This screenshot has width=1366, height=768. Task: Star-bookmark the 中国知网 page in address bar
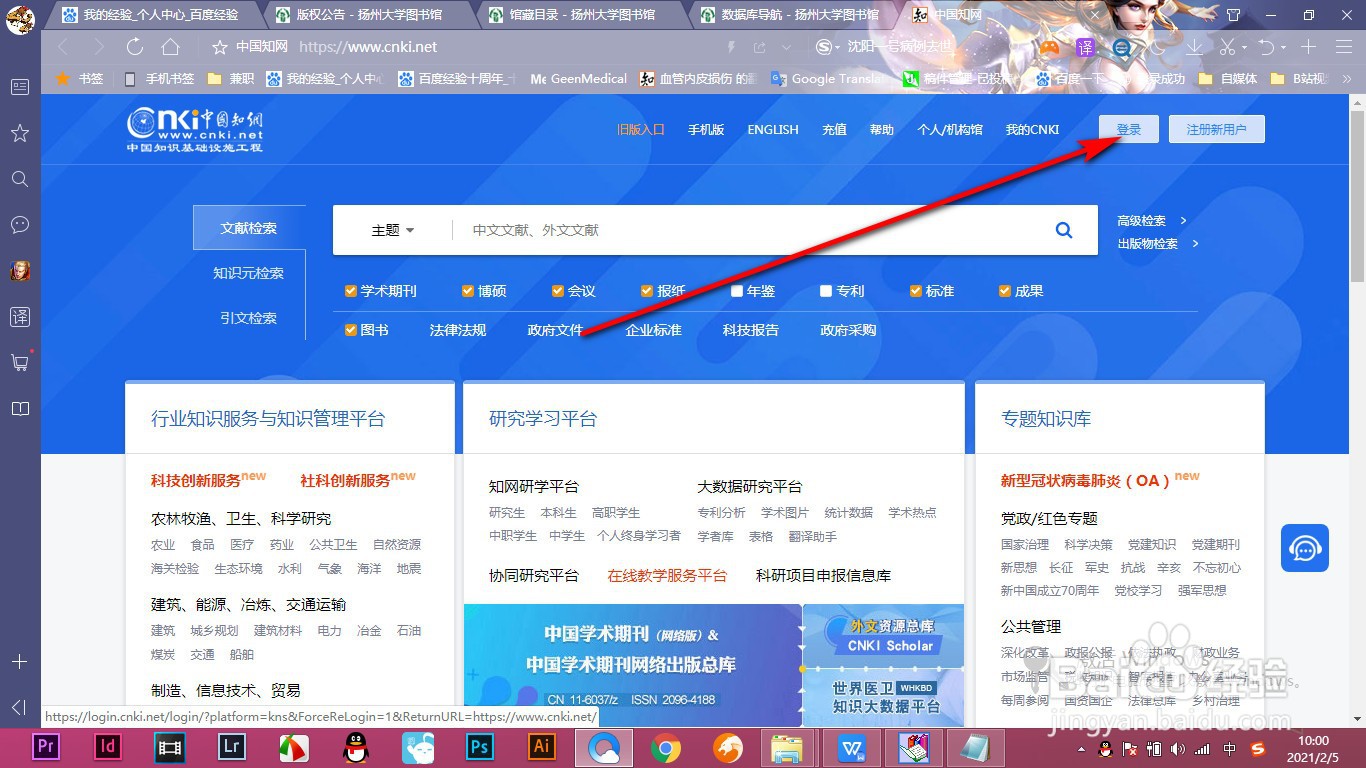tap(220, 47)
